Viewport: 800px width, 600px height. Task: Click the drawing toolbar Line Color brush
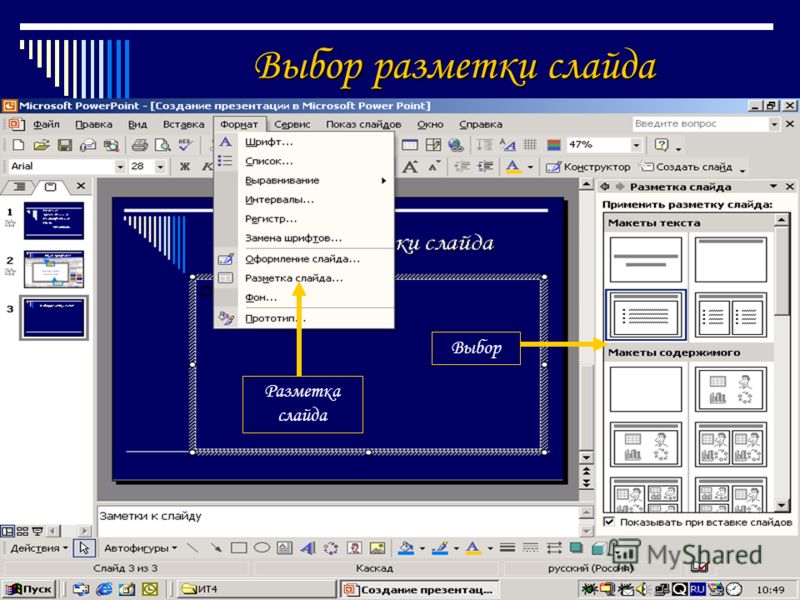point(439,548)
